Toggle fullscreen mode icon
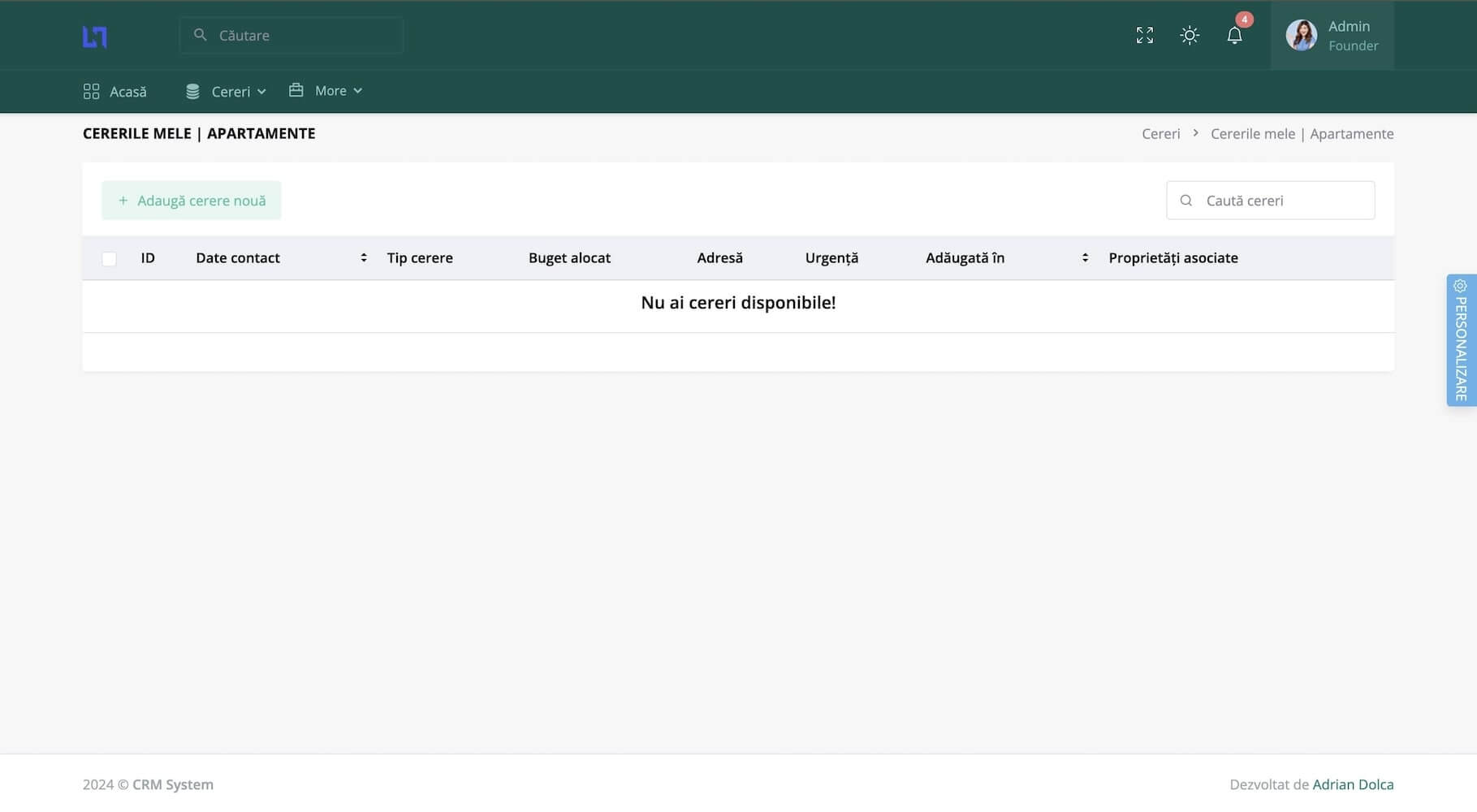 (1144, 36)
